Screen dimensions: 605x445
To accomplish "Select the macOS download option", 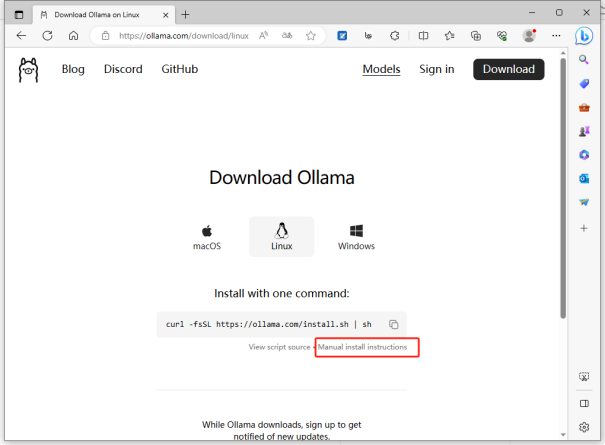I will coord(207,237).
